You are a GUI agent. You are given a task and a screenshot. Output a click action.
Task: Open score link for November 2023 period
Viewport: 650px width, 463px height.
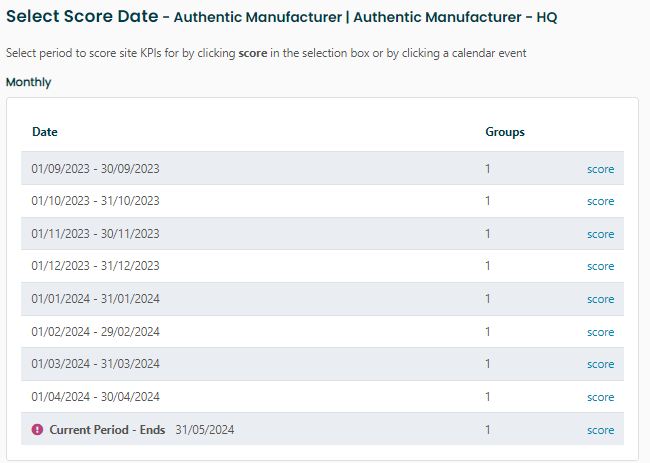pos(600,234)
